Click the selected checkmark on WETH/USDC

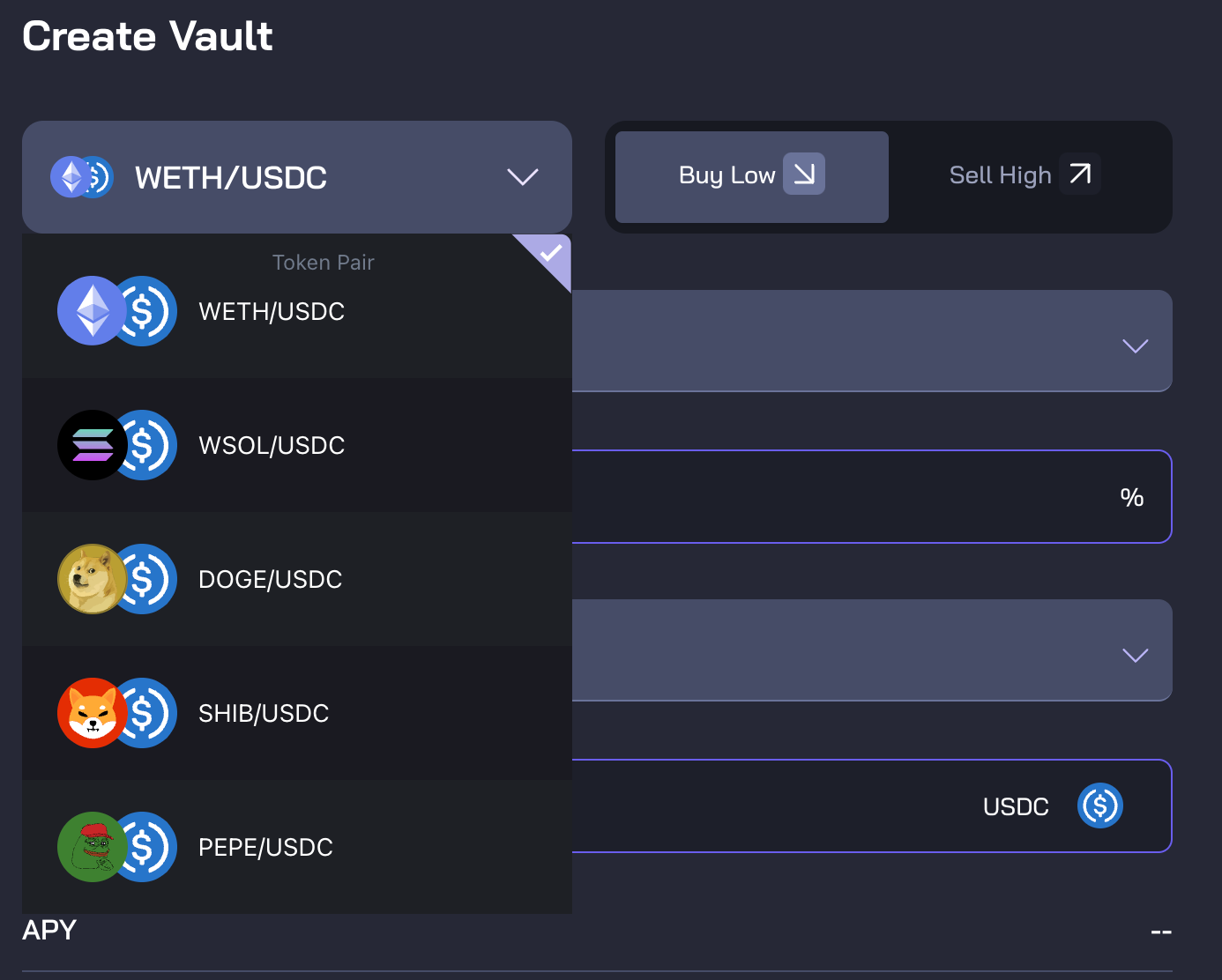[x=552, y=254]
